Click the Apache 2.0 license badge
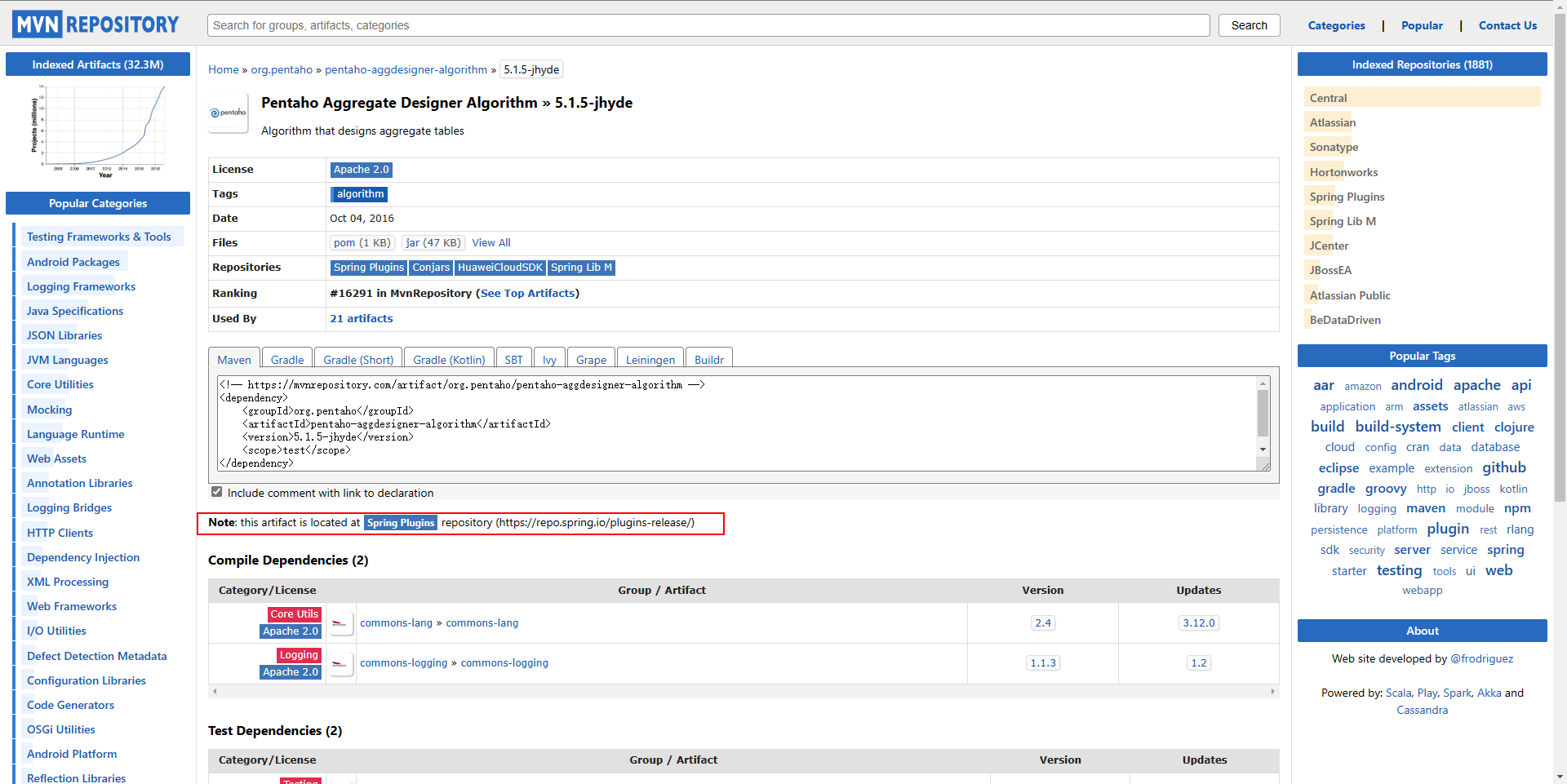 [361, 170]
